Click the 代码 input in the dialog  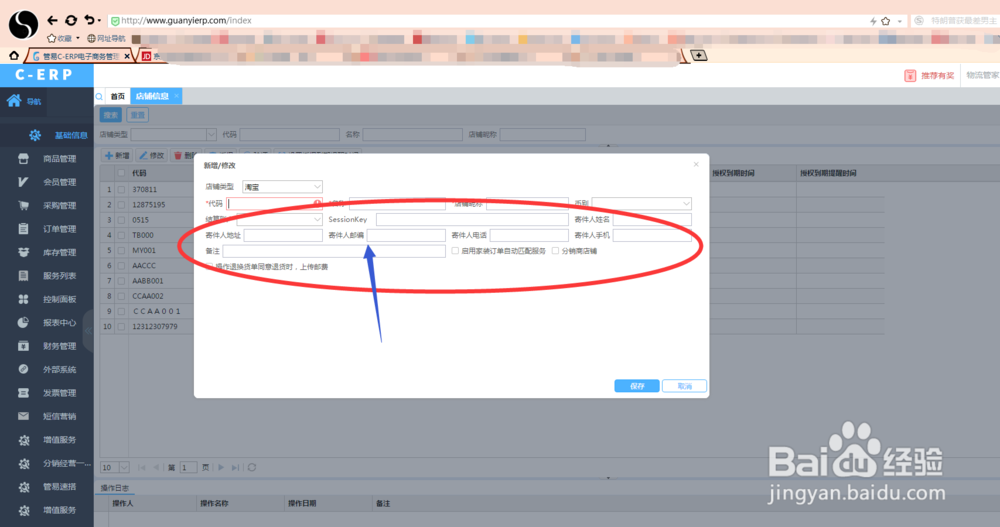click(274, 204)
